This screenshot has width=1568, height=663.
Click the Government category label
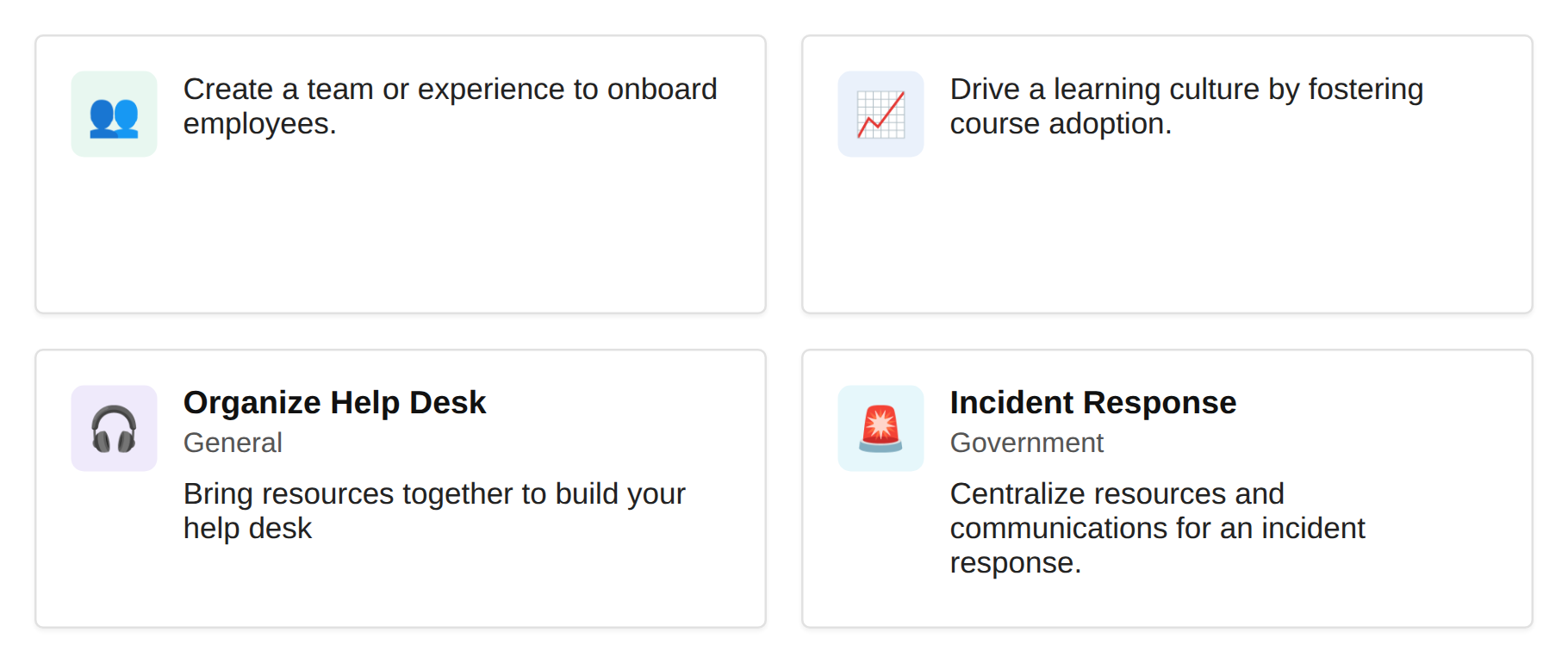(x=1026, y=443)
